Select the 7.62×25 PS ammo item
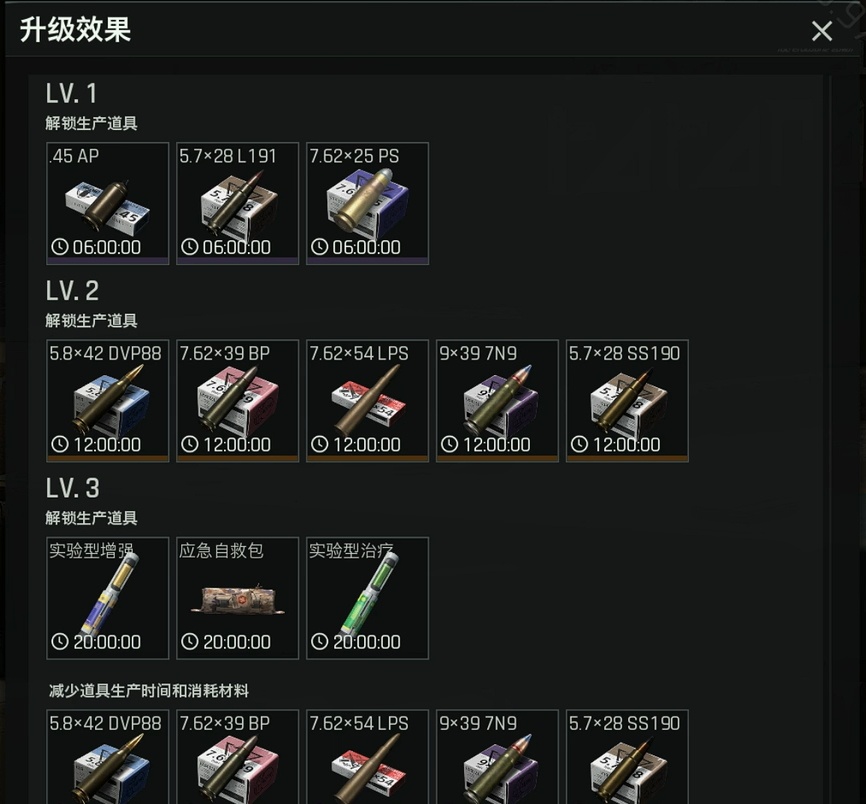866x804 pixels. [x=367, y=203]
